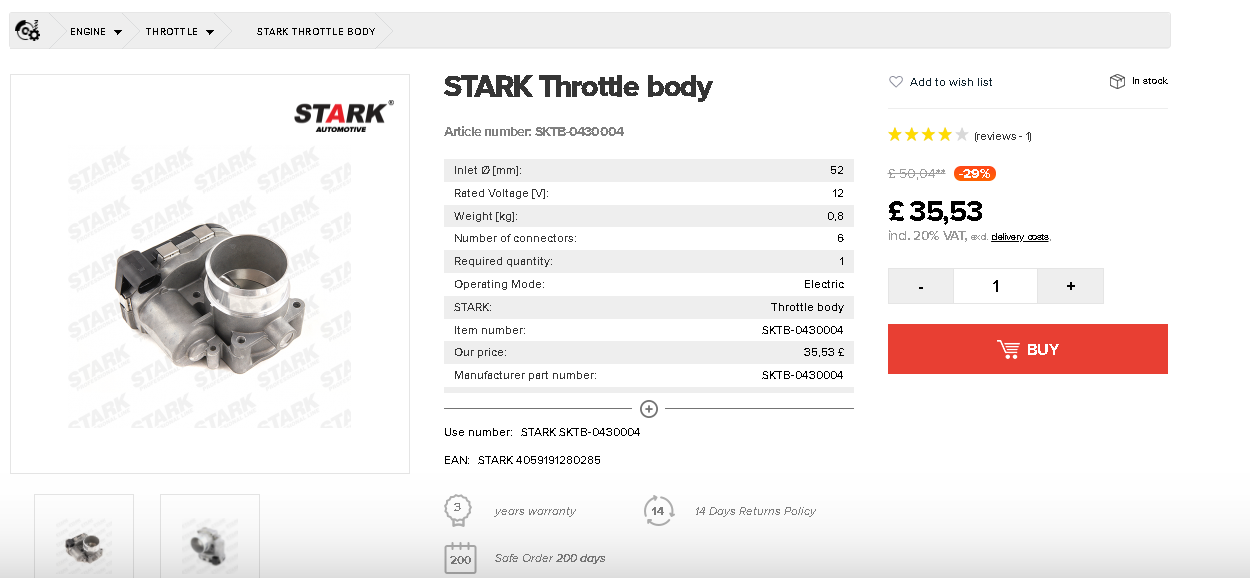The image size is (1250, 578).
Task: Click the 14 days returns icon
Action: point(658,510)
